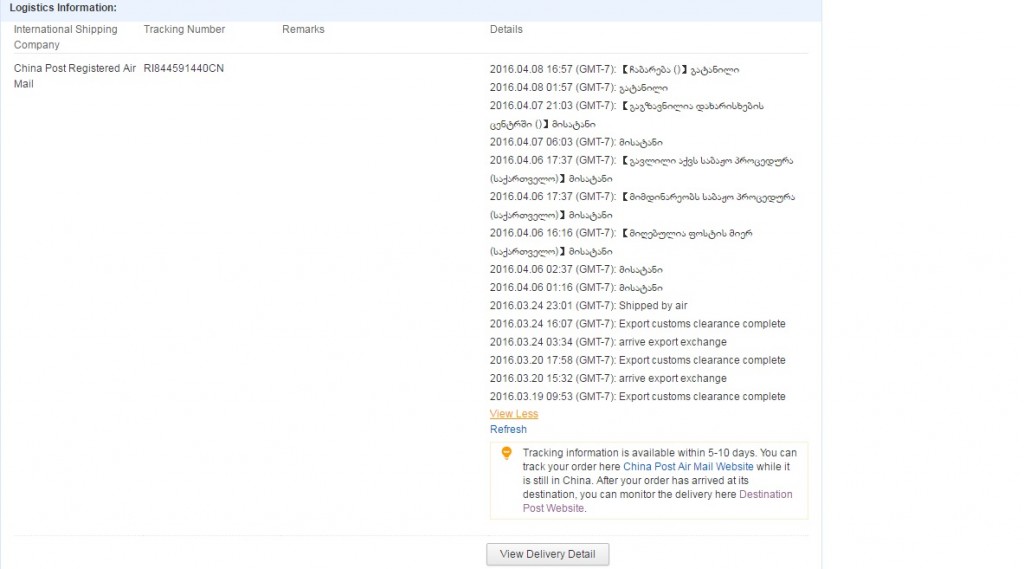
Task: Click the 2016.03.24 16:07 customs clearance entry
Action: 637,324
